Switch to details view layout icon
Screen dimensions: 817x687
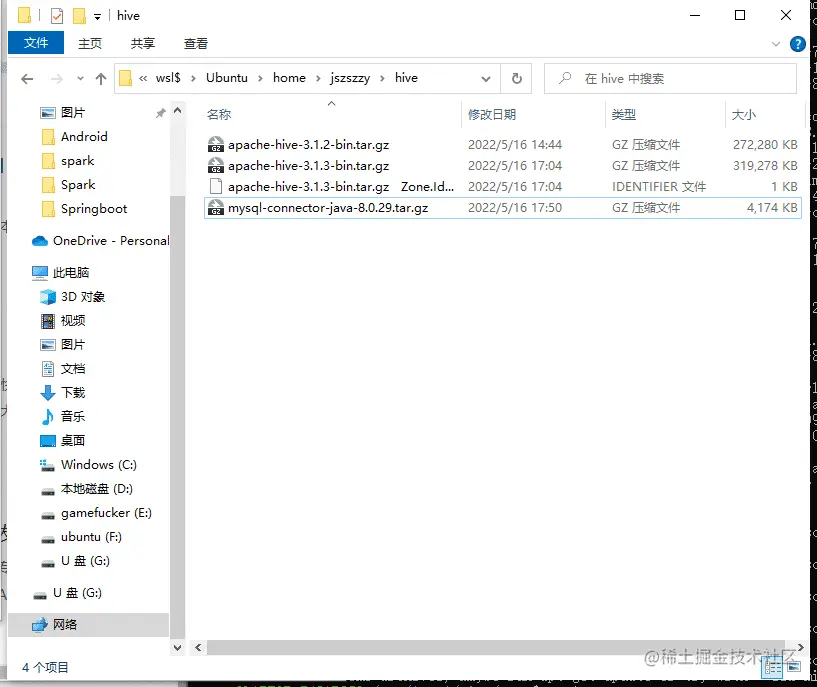tap(772, 668)
